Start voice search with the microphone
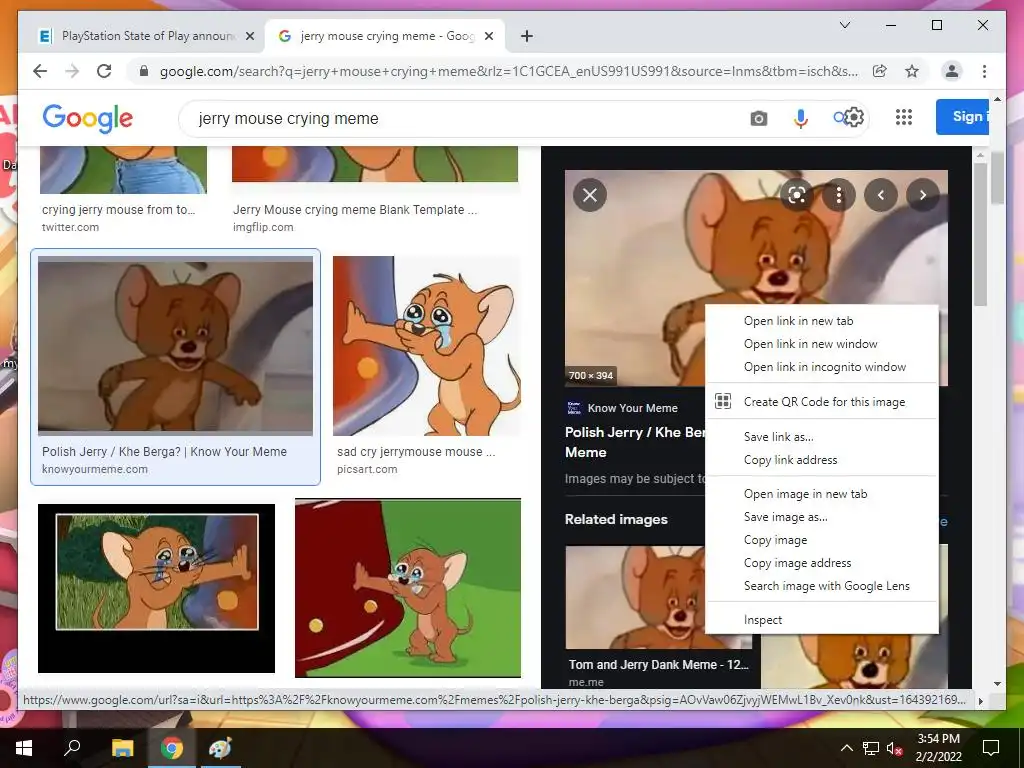 click(x=801, y=118)
